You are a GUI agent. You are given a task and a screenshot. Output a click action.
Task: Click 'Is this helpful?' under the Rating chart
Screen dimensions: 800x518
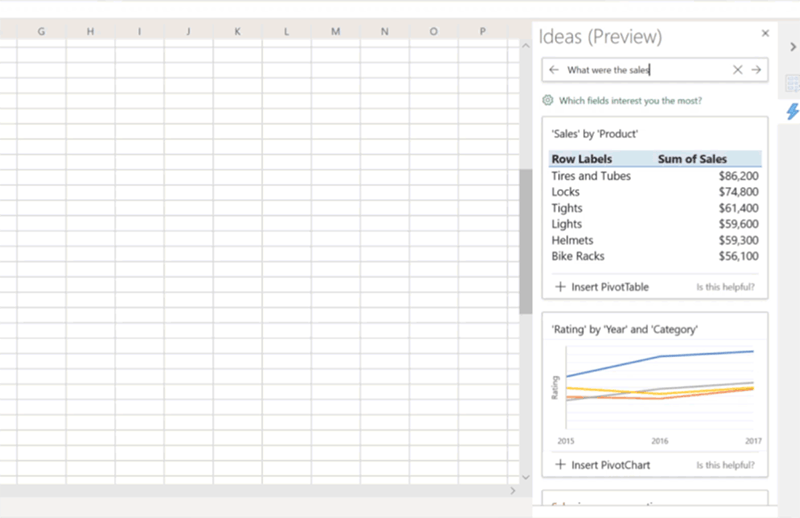point(725,466)
